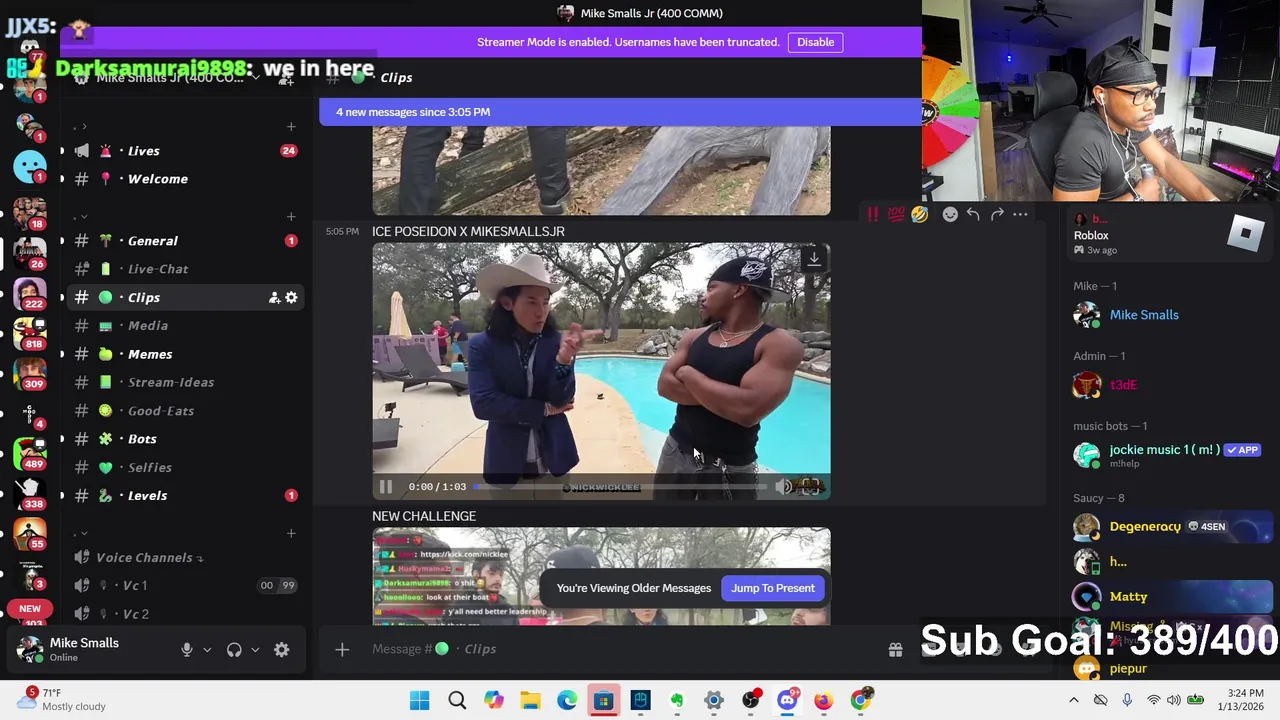Open File Explorer from taskbar
Viewport: 1280px width, 720px height.
[530, 701]
